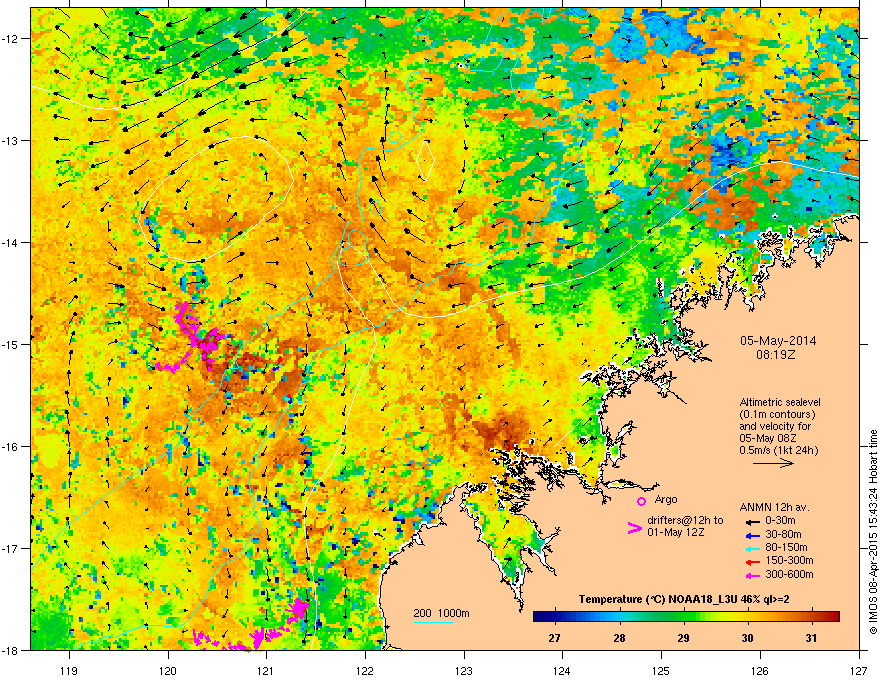The width and height of the screenshot is (880, 680).
Task: Click the green 29°C region of the colorbar
Action: (x=683, y=616)
